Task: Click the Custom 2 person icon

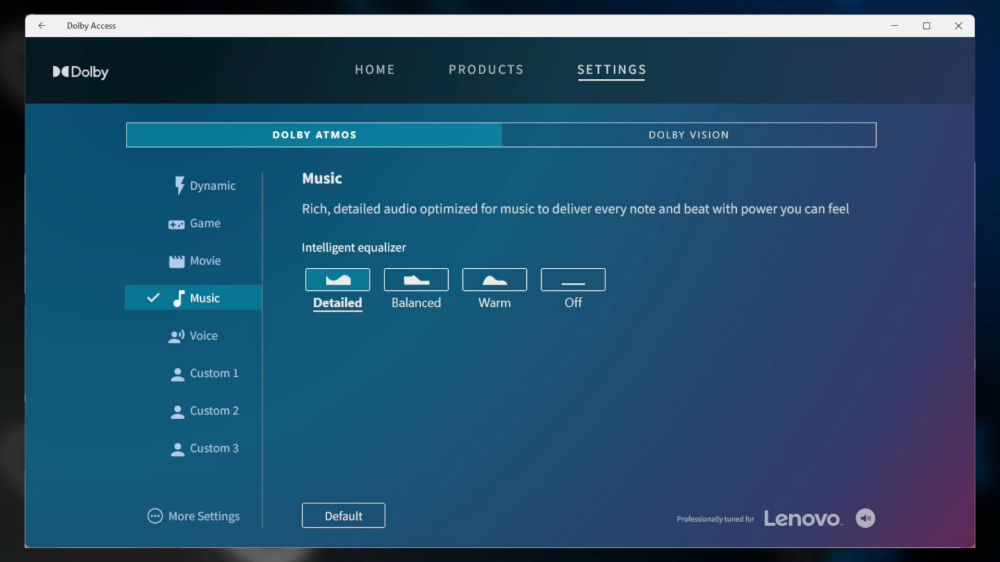Action: tap(177, 412)
